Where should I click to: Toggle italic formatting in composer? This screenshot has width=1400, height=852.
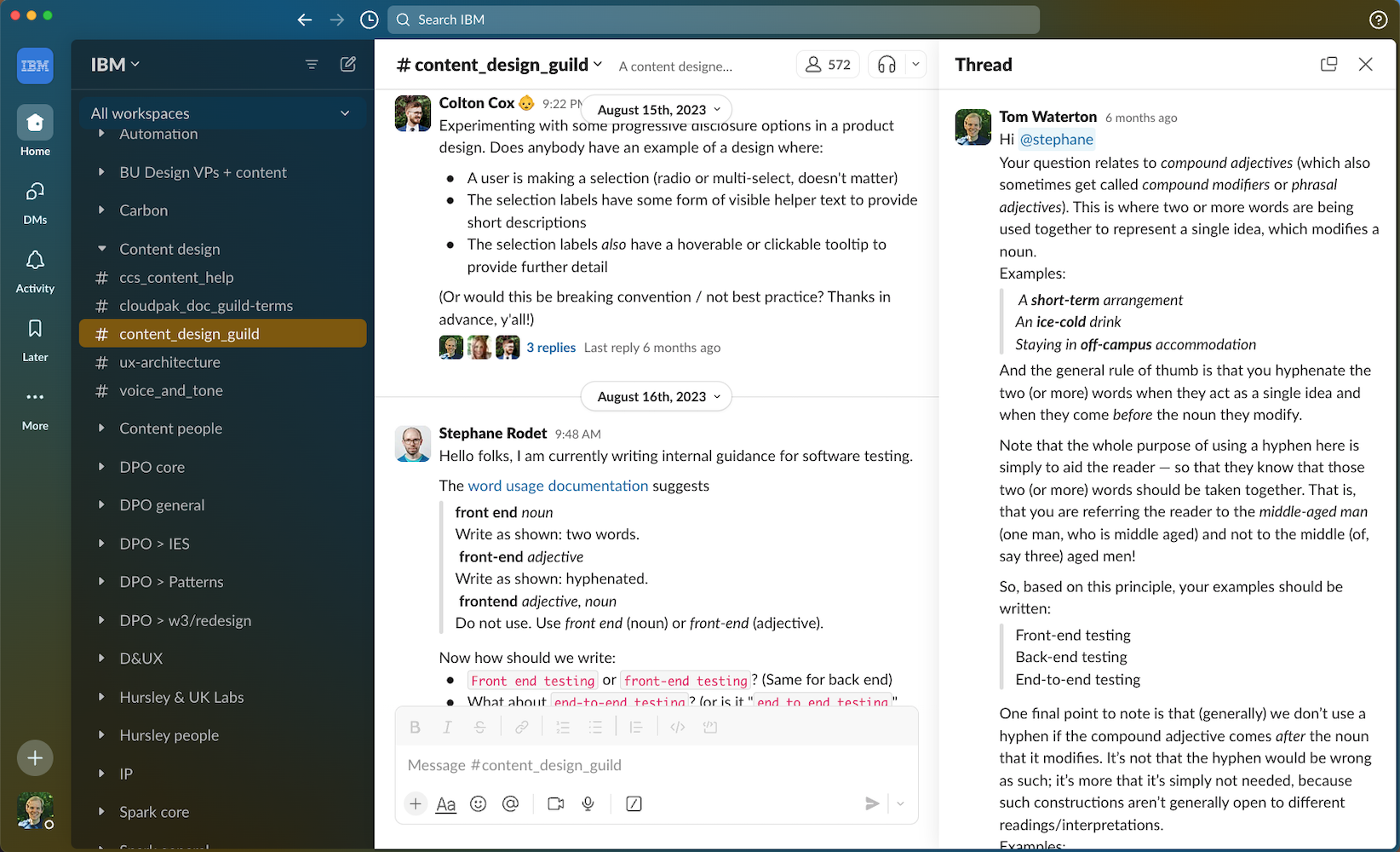(447, 727)
